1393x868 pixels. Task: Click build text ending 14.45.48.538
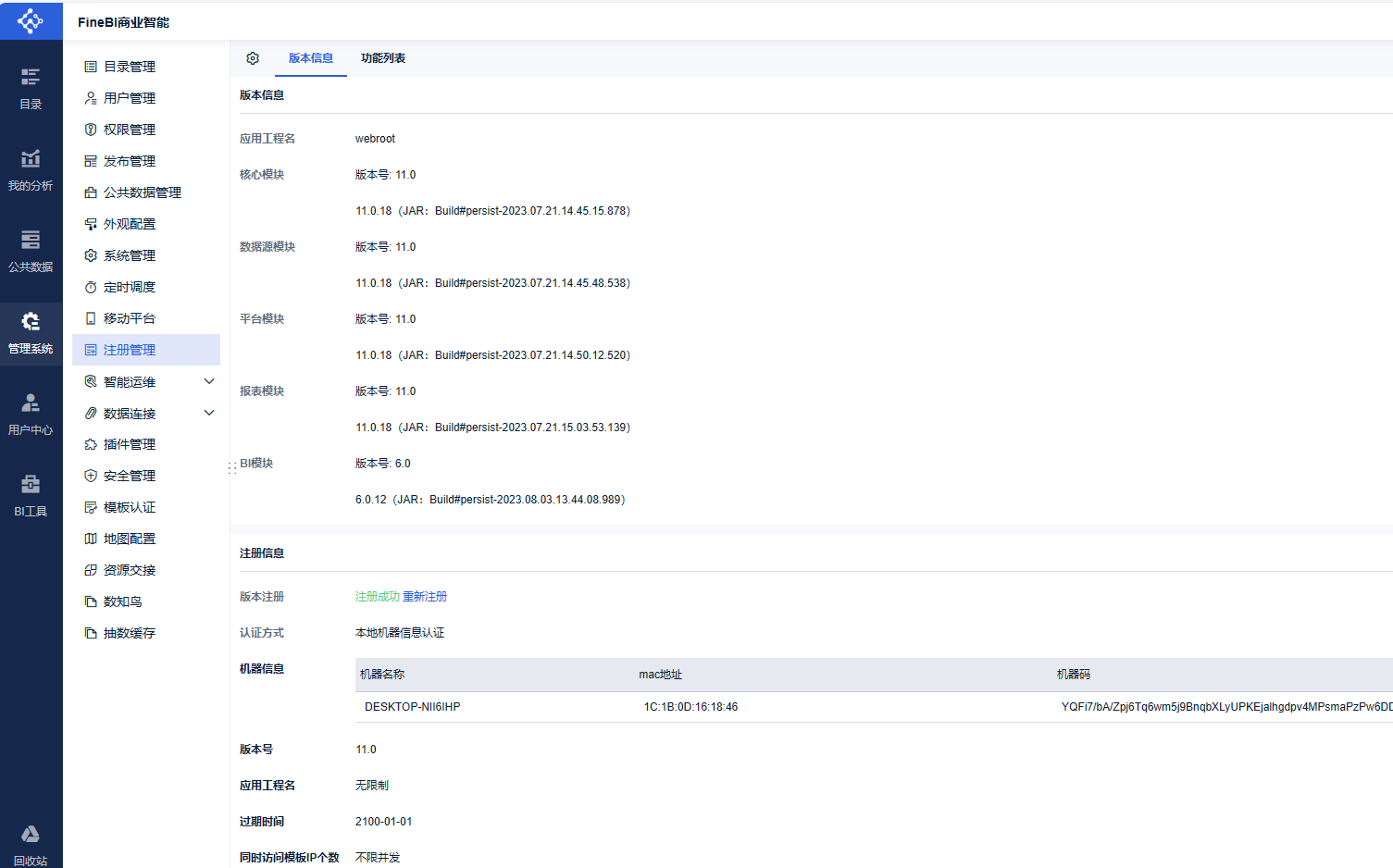(493, 283)
